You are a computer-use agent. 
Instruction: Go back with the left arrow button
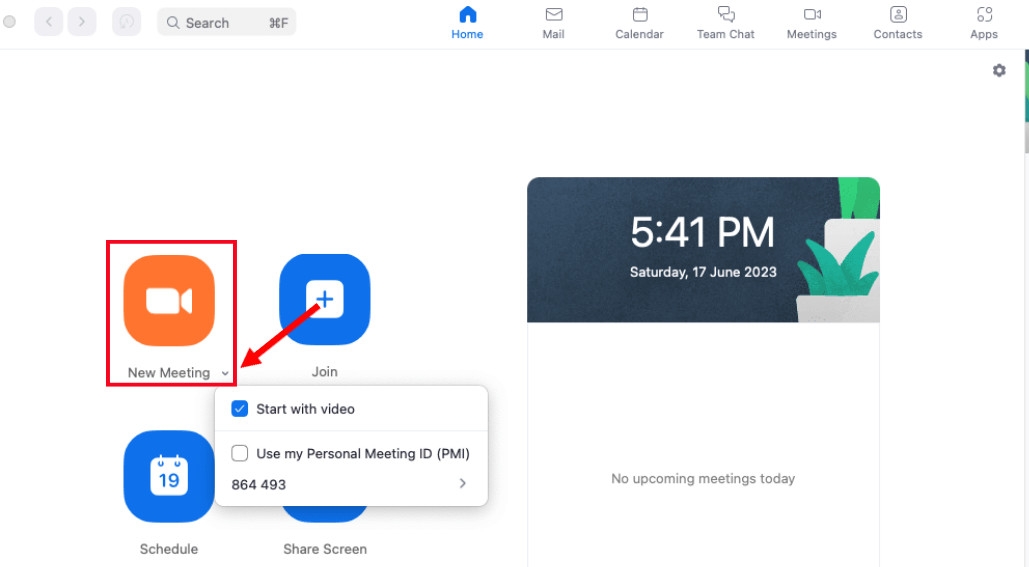[x=49, y=22]
